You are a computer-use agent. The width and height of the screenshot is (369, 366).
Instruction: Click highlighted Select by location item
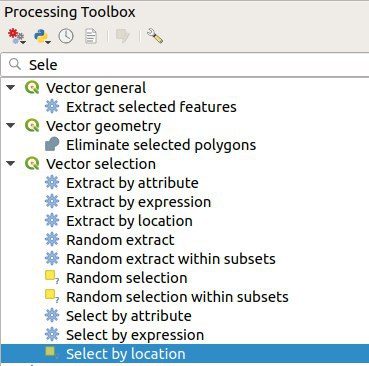point(185,354)
